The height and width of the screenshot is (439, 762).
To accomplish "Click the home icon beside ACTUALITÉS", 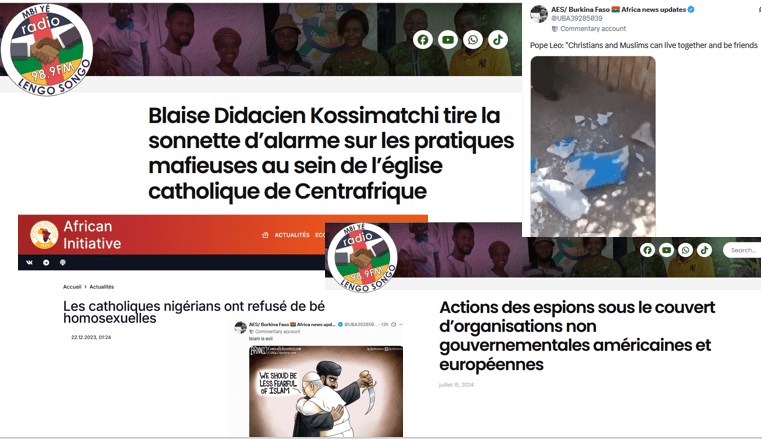I will pos(265,235).
